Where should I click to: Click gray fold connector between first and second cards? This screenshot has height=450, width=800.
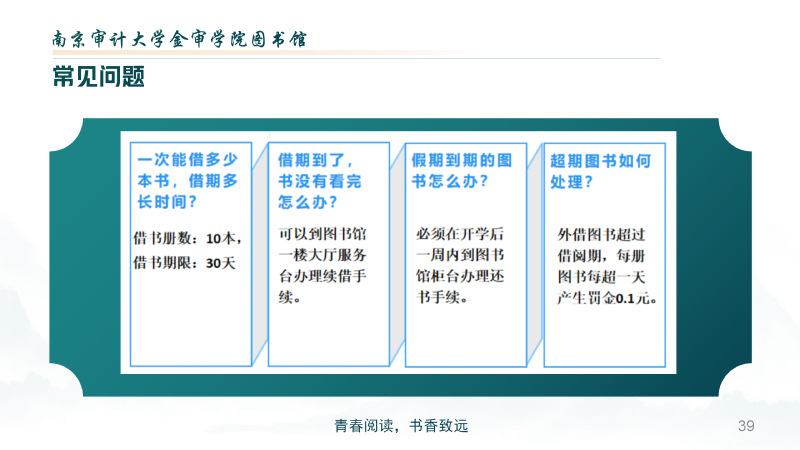pyautogui.click(x=260, y=250)
